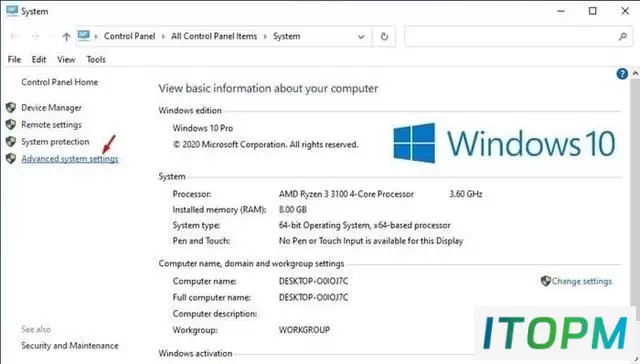
Task: Click the Microsoft Corporation copyright text
Action: (265, 144)
